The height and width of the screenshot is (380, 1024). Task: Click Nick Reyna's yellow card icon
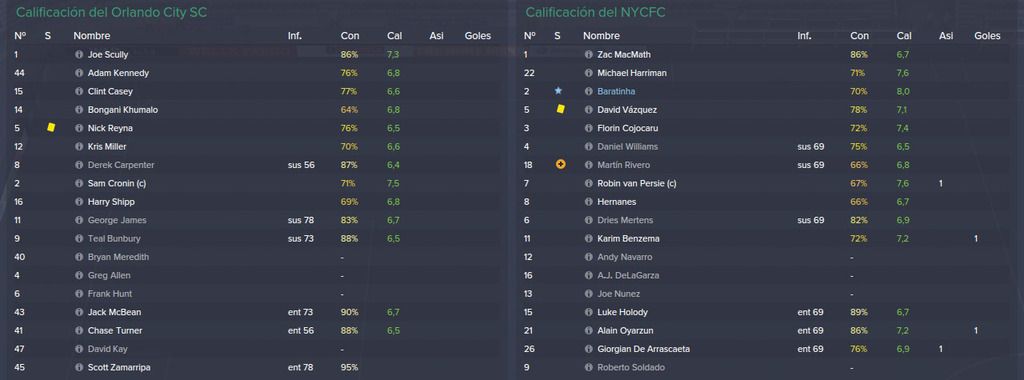[x=51, y=128]
